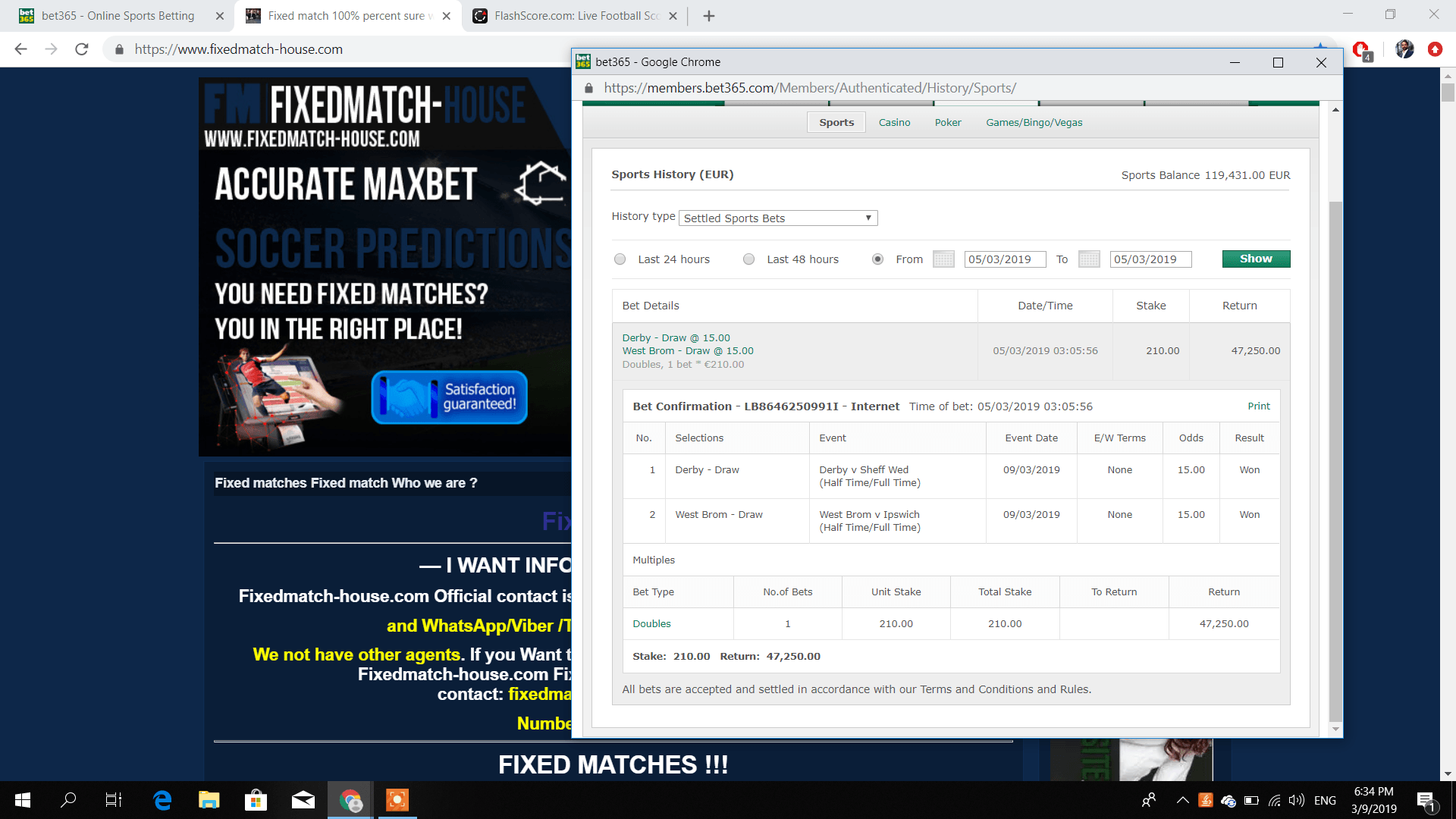
Task: Open the Action Center notifications
Action: coord(1426,801)
